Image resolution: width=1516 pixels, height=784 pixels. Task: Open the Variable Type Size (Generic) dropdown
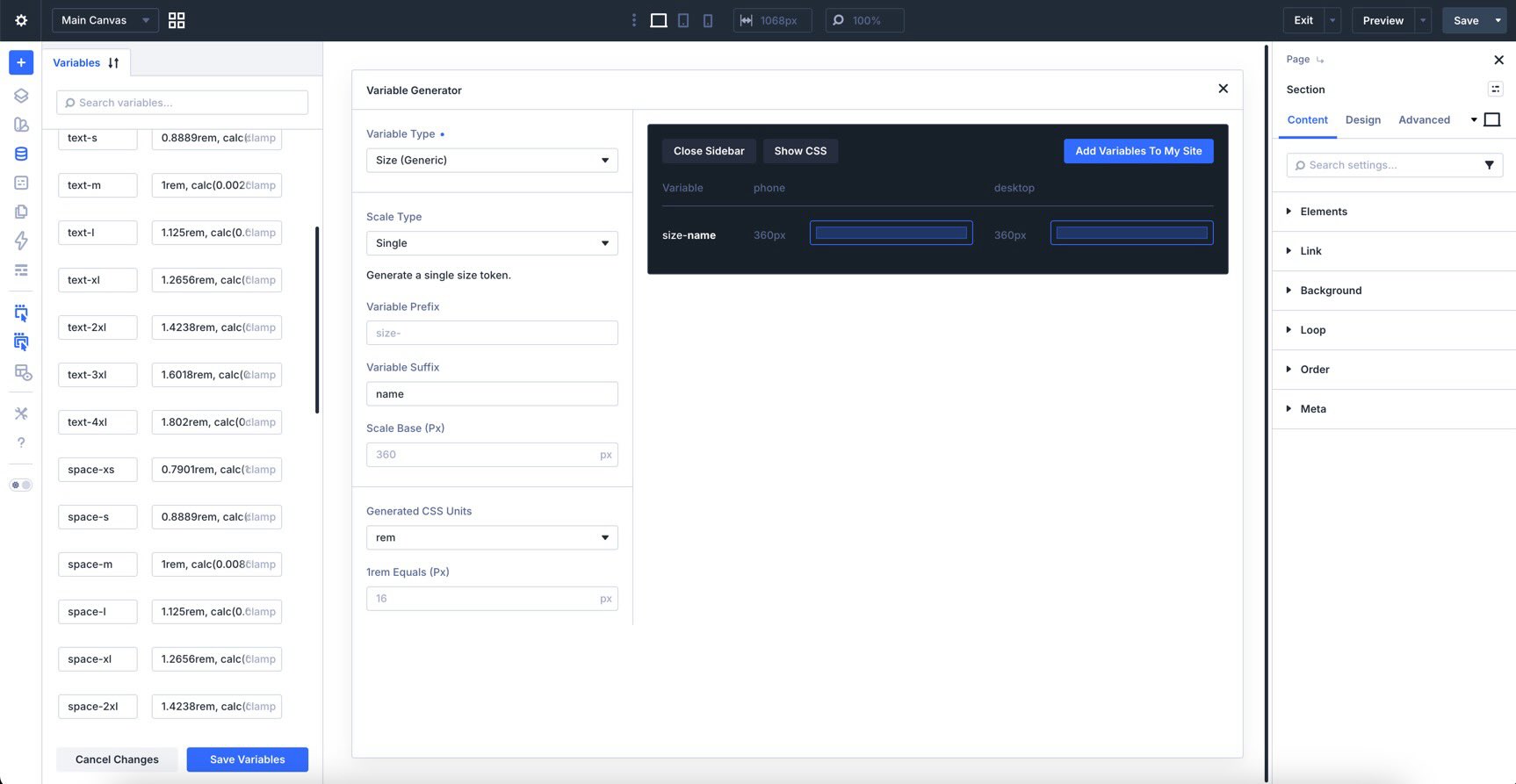pyautogui.click(x=492, y=160)
